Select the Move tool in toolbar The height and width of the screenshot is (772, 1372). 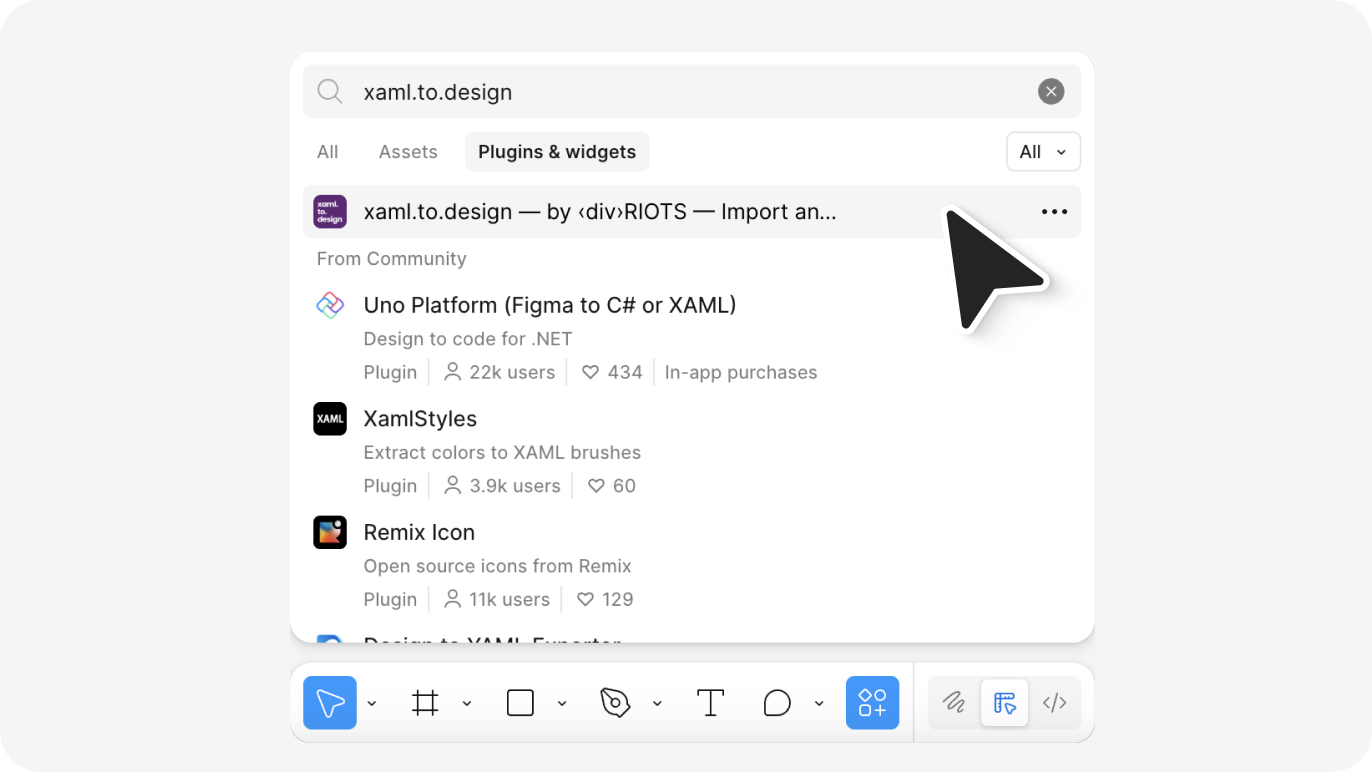point(330,703)
